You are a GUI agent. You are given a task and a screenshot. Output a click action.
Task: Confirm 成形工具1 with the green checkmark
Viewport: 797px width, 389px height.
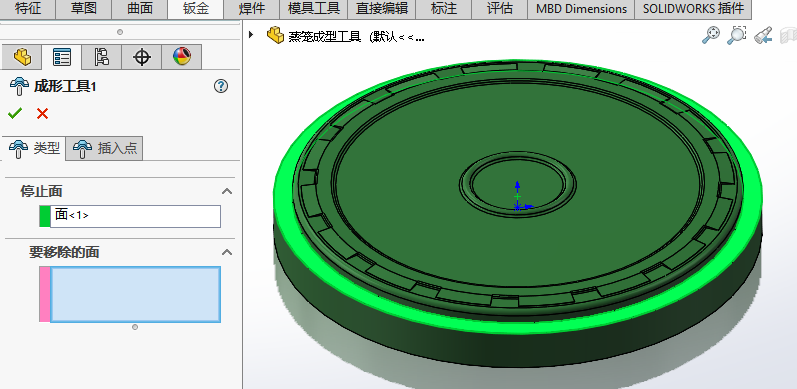click(15, 113)
